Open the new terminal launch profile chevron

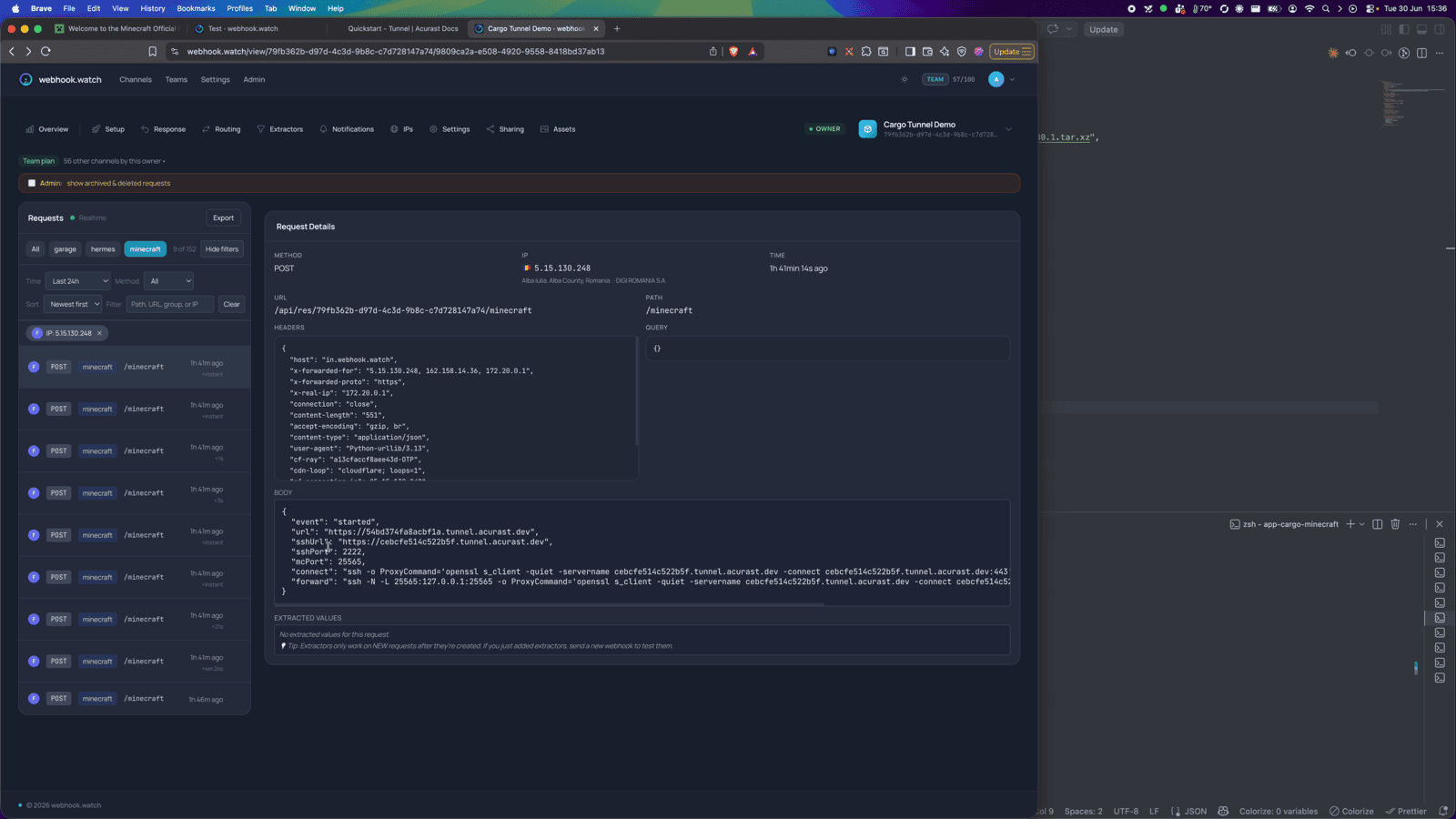(x=1362, y=524)
